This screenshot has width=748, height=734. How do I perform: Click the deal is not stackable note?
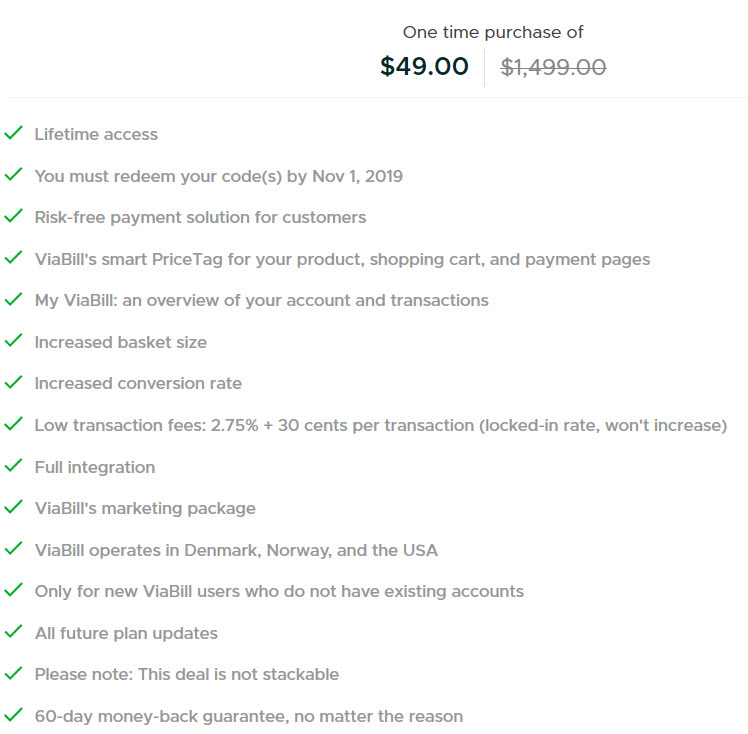(x=187, y=674)
